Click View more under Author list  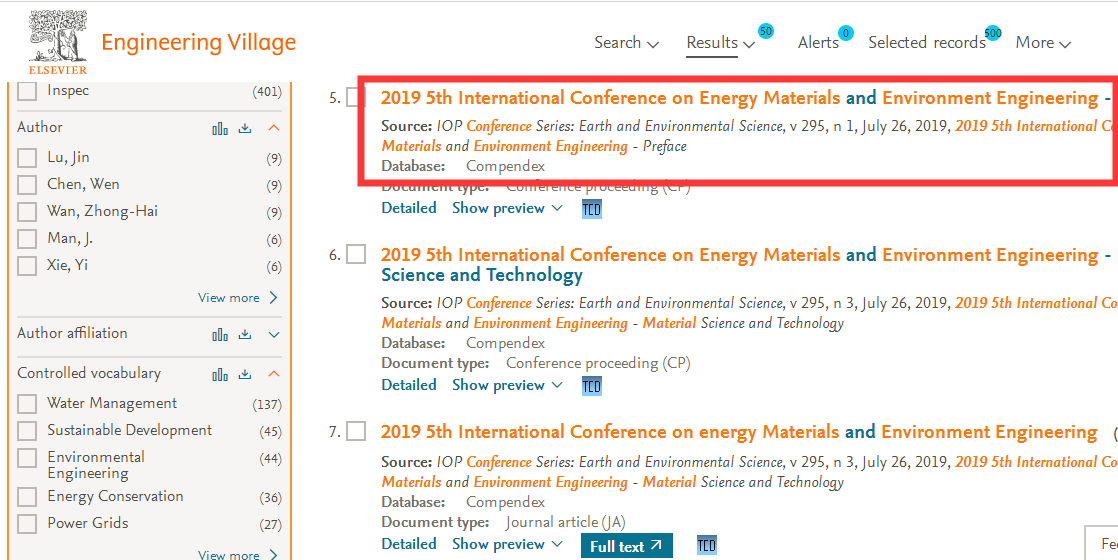pos(238,297)
